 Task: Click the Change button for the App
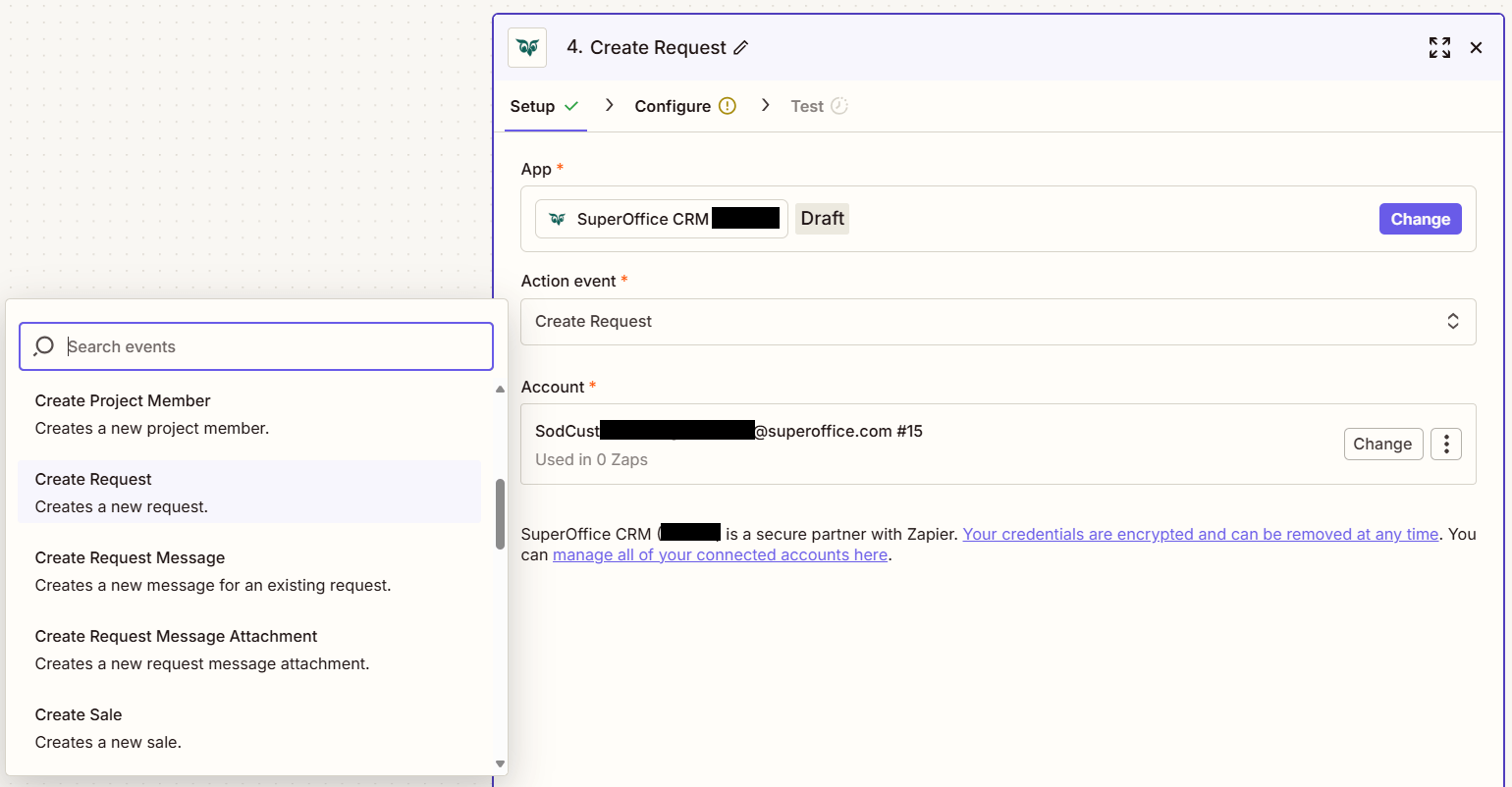pyautogui.click(x=1420, y=218)
